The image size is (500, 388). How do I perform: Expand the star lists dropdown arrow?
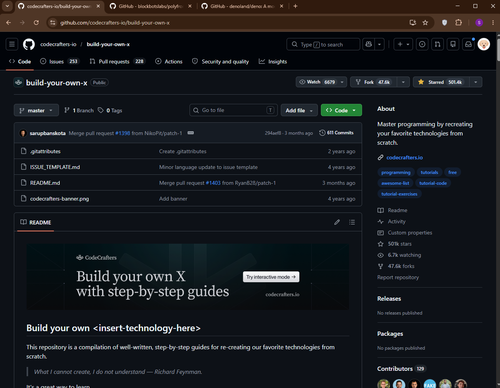point(476,82)
